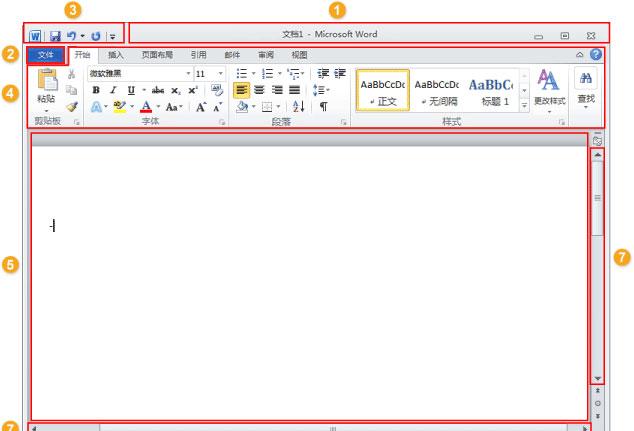This screenshot has height=431, width=634.
Task: Click the Increase Indent icon
Action: 340,73
